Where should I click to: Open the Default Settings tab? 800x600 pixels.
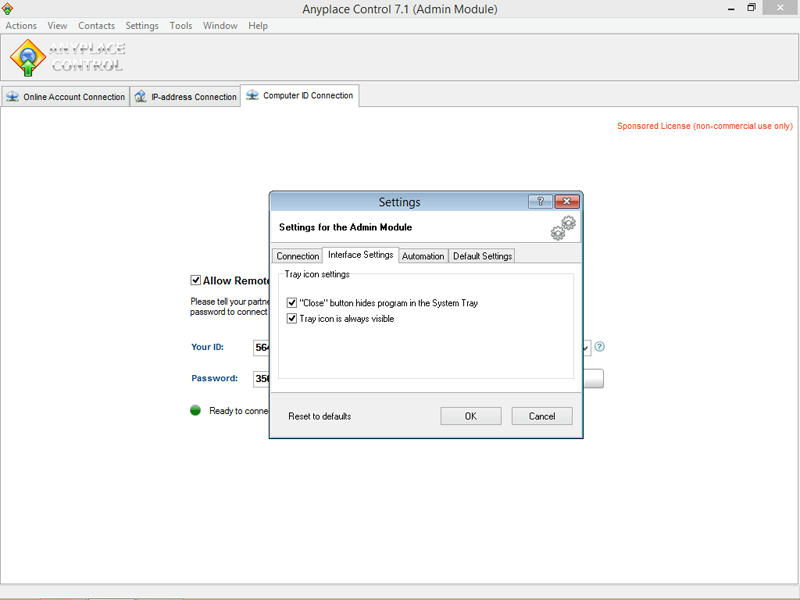tap(482, 256)
